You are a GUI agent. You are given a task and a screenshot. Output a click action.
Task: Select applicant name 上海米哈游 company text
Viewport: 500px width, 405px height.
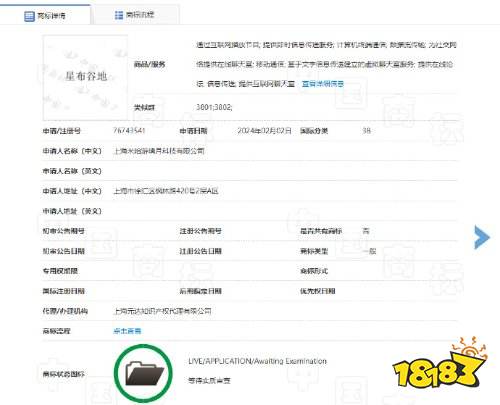(159, 151)
